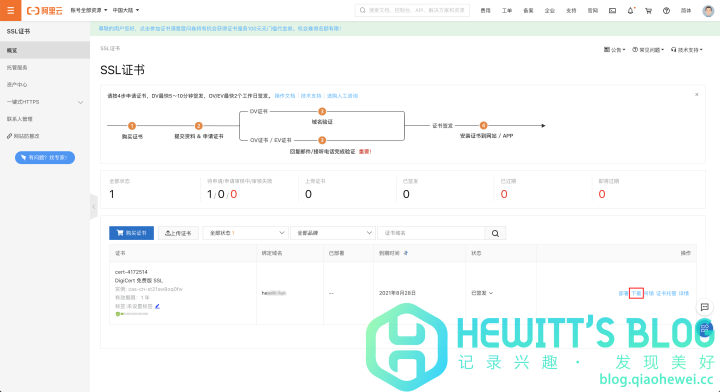Viewport: 720px width, 392px height.
Task: Focus the 证书域名 search field
Action: (x=431, y=233)
